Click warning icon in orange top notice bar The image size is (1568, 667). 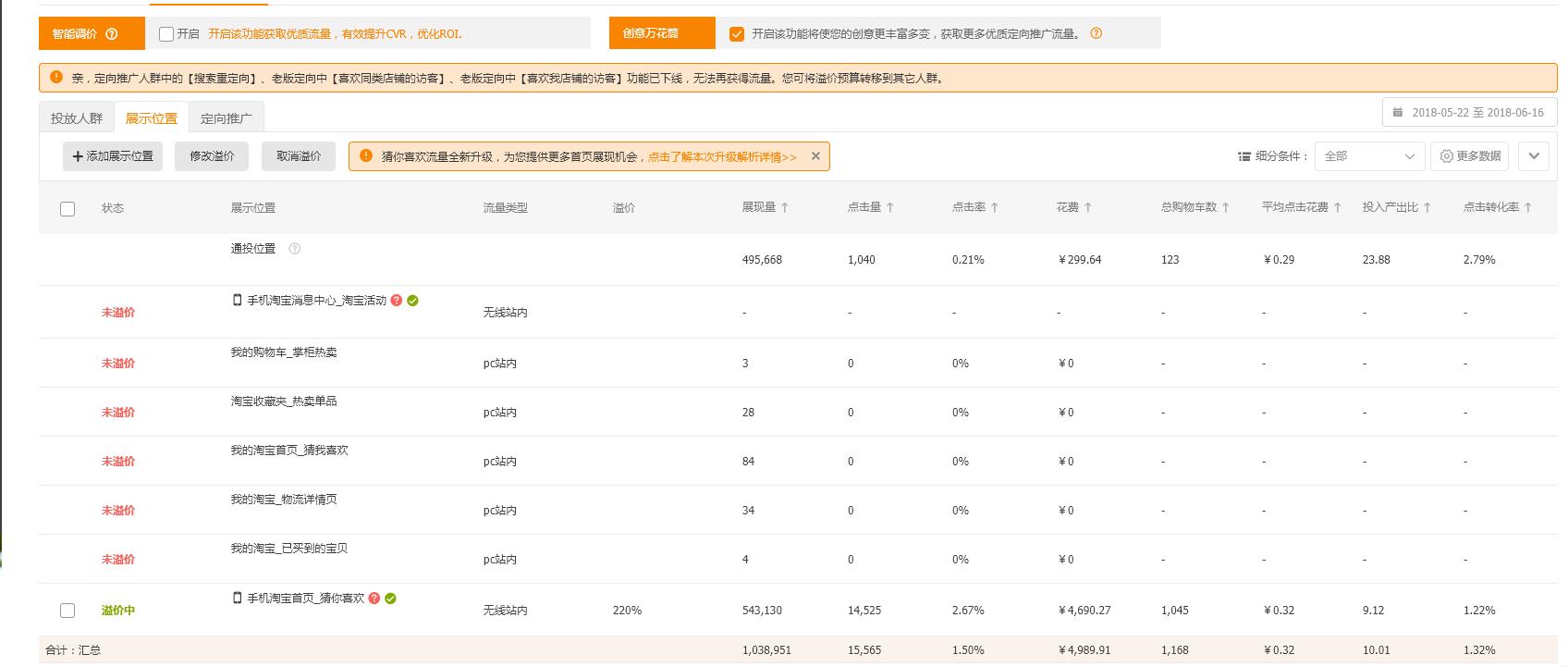tap(56, 78)
